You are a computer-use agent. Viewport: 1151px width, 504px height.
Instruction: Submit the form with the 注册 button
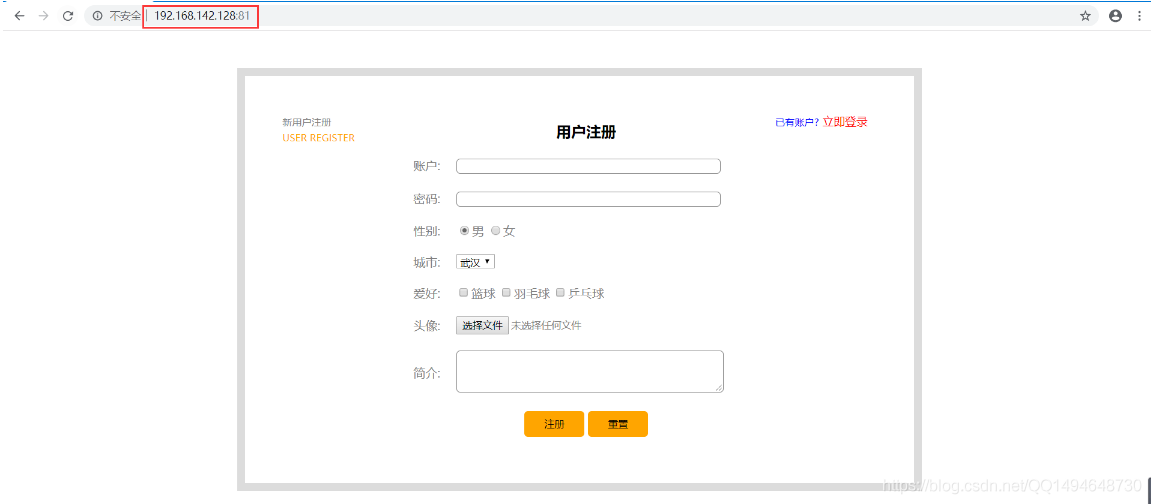[554, 424]
